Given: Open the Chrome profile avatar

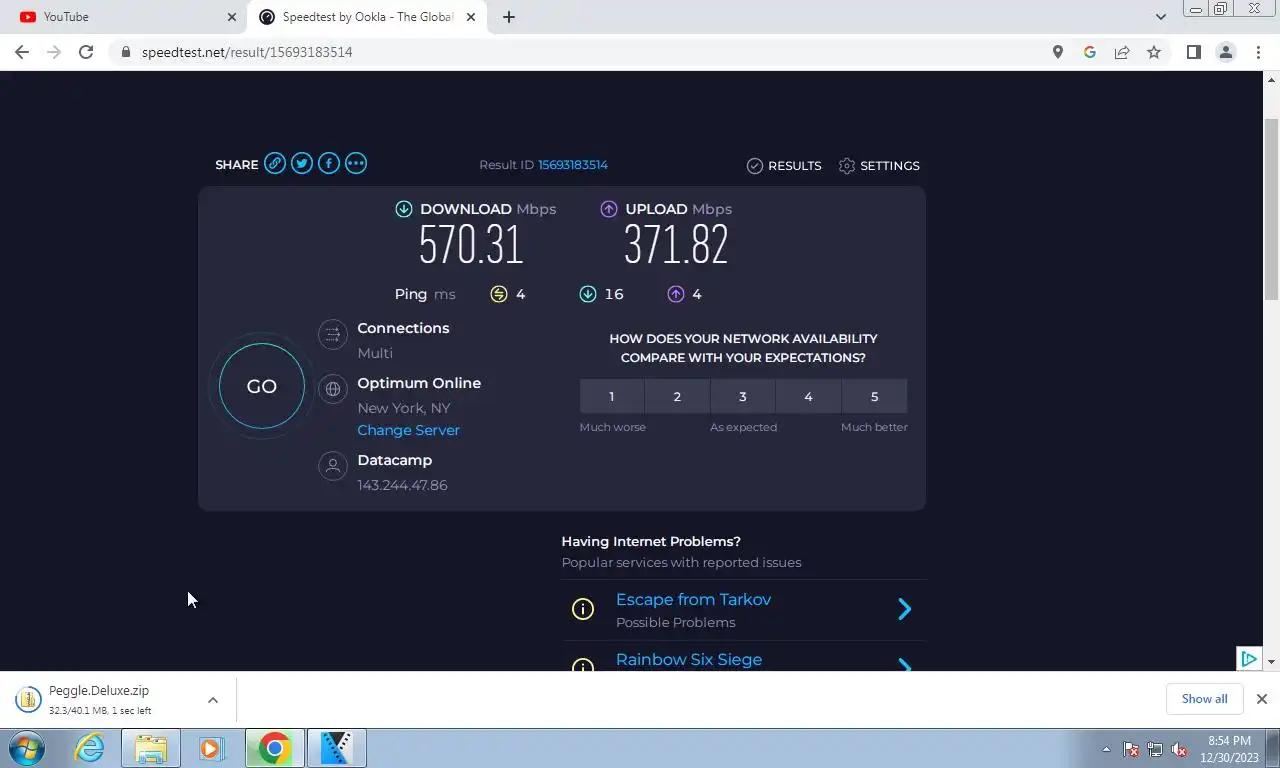Looking at the screenshot, I should (x=1226, y=52).
